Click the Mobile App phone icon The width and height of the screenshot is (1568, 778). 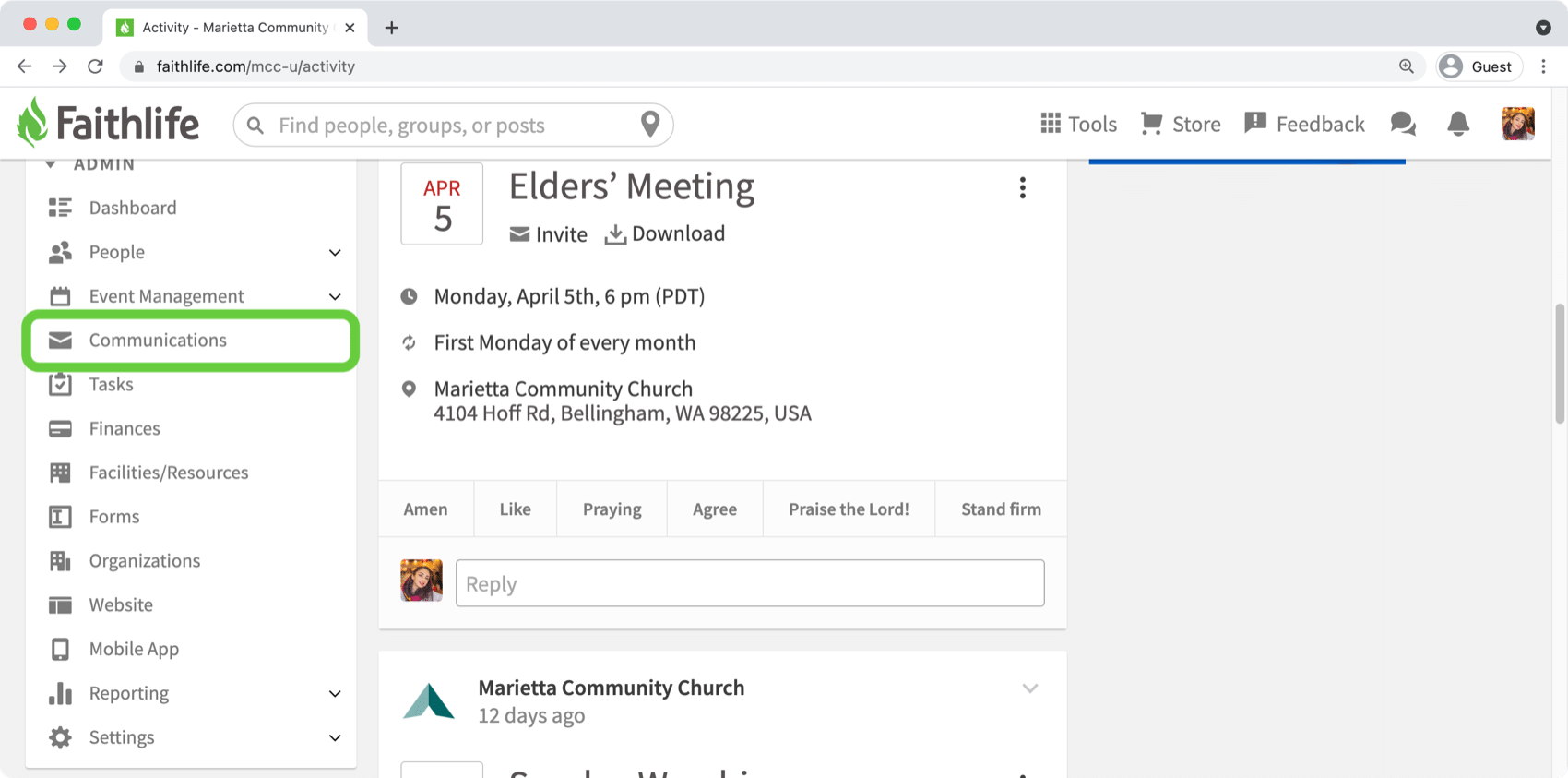[60, 650]
